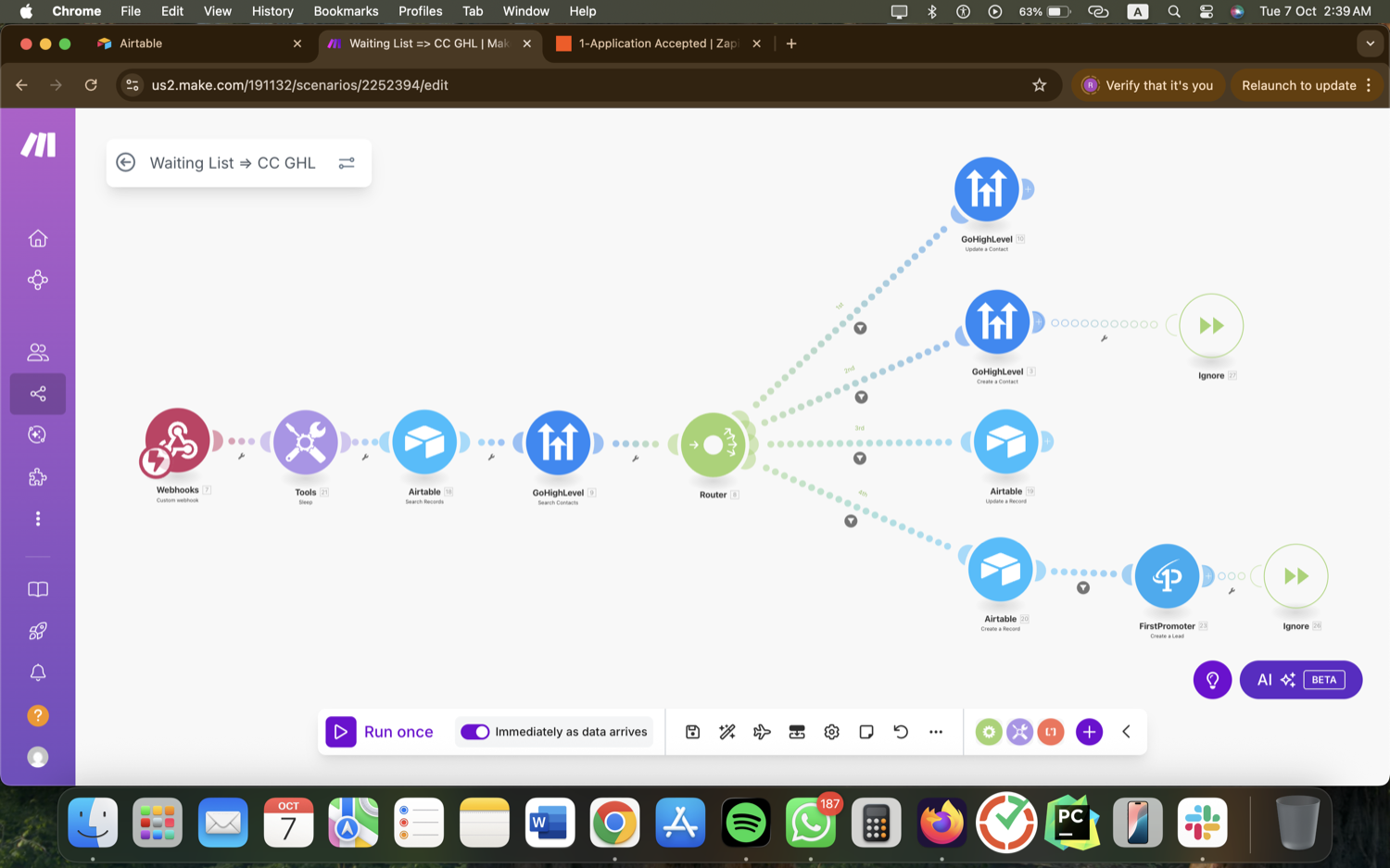Click the filter icon on the 1st router route
This screenshot has width=1390, height=868.
click(x=860, y=328)
